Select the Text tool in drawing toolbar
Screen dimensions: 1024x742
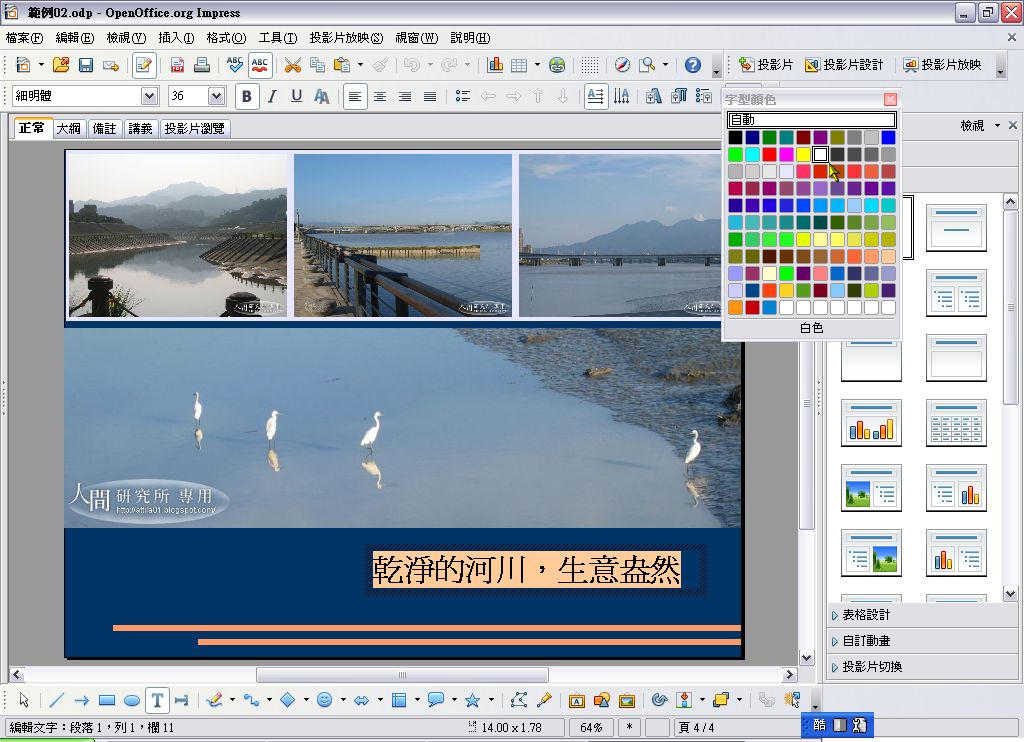click(x=157, y=700)
